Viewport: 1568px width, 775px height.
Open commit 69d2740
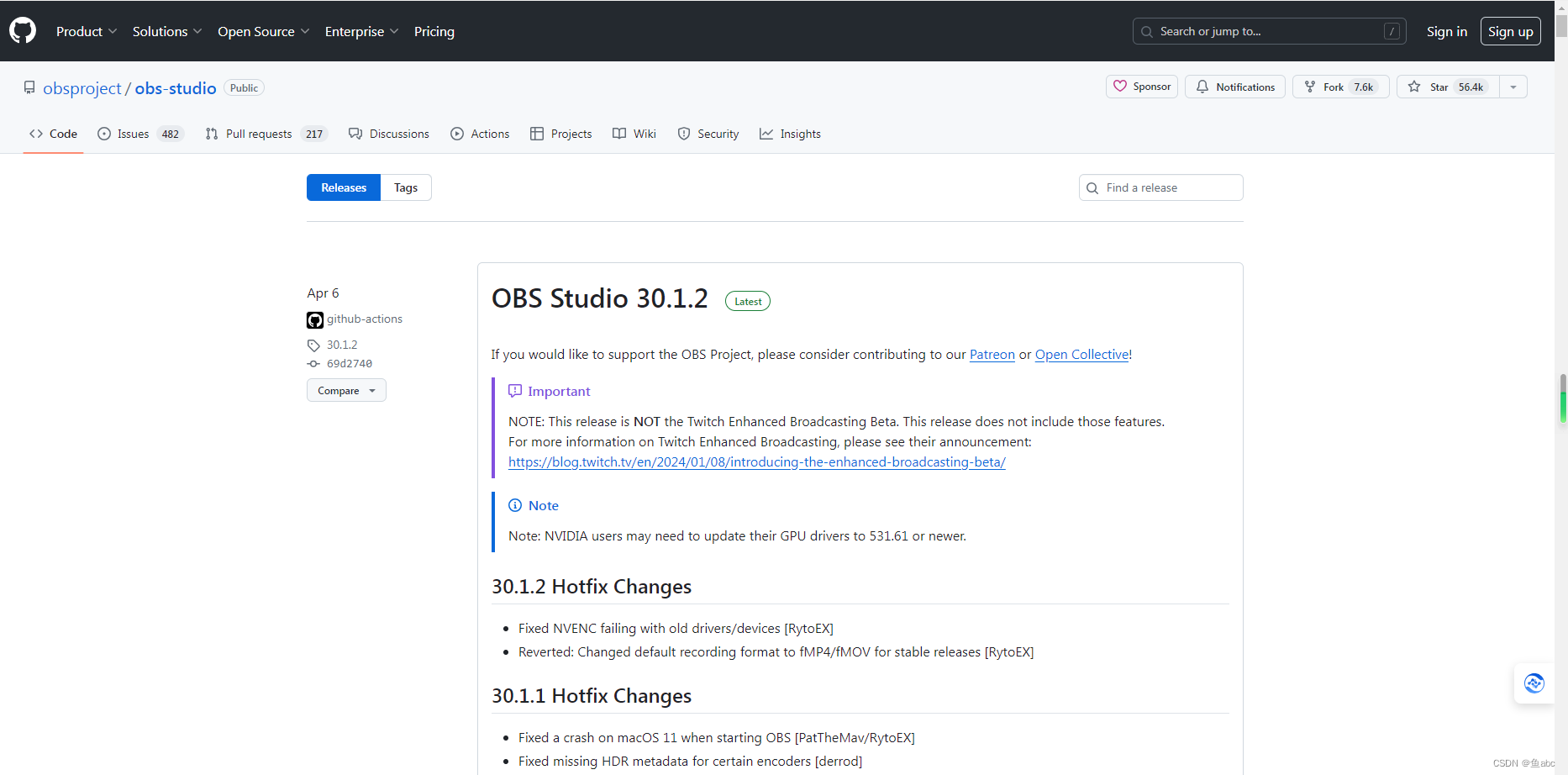[x=350, y=364]
